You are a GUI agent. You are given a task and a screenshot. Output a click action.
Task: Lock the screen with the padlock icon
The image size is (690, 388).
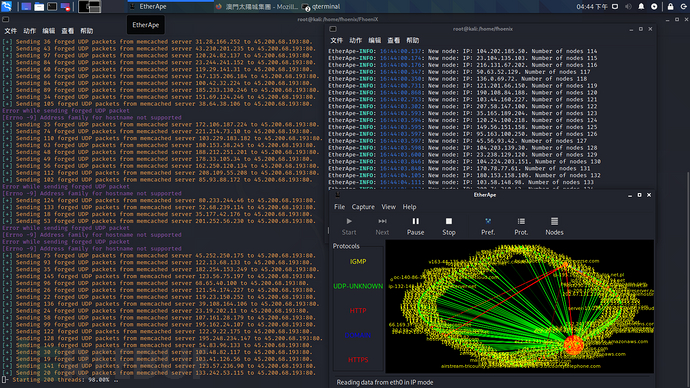tap(670, 7)
